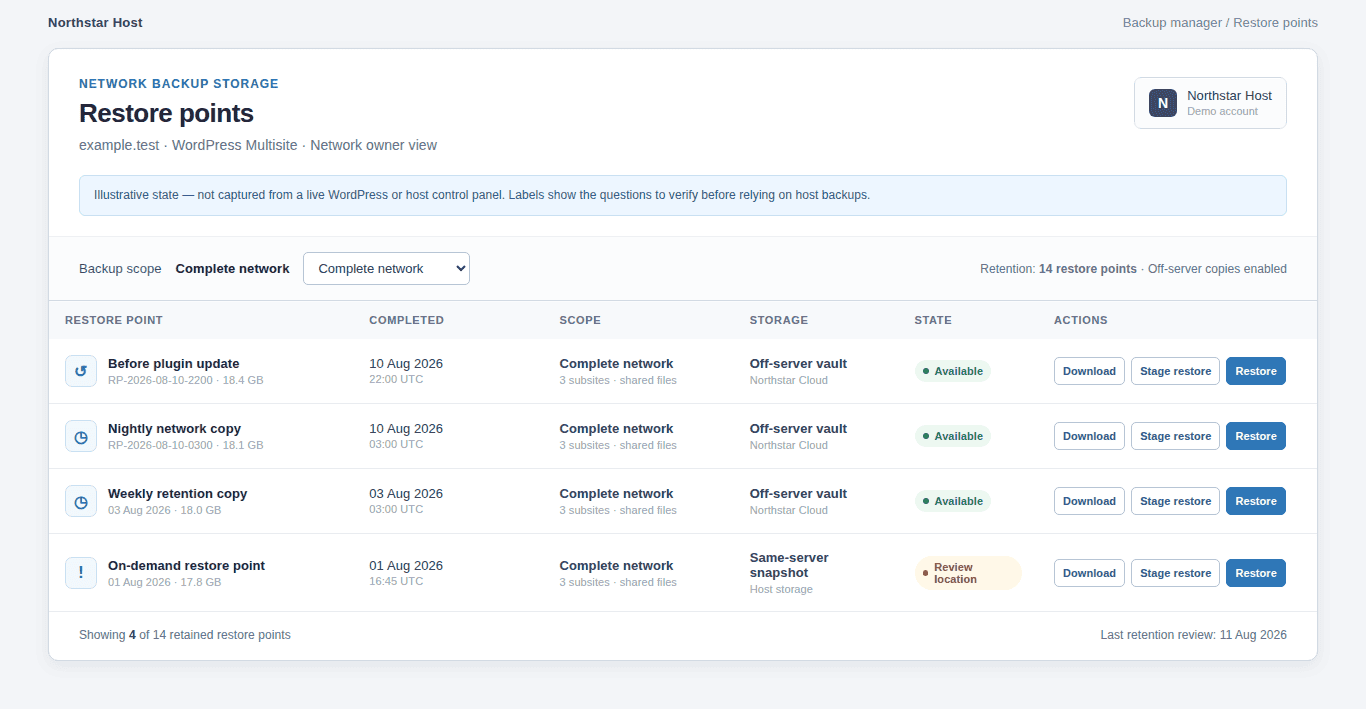Click the 'Restore points' page title
The image size is (1366, 709).
[x=166, y=113]
